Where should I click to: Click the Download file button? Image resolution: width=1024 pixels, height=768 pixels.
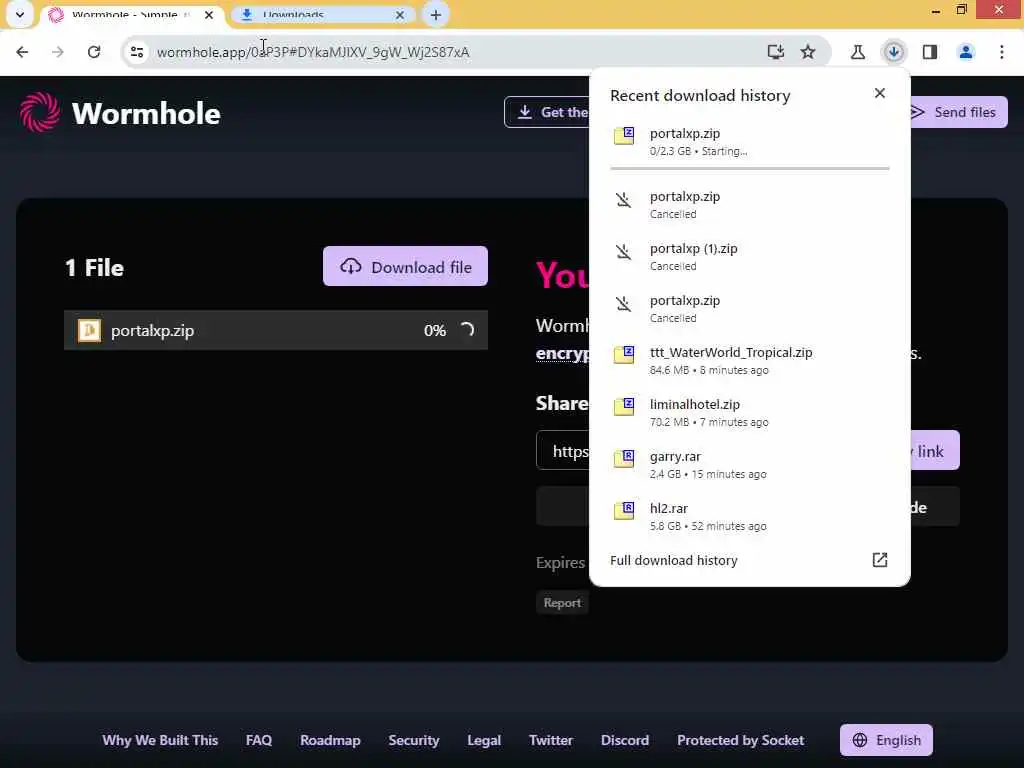click(406, 266)
